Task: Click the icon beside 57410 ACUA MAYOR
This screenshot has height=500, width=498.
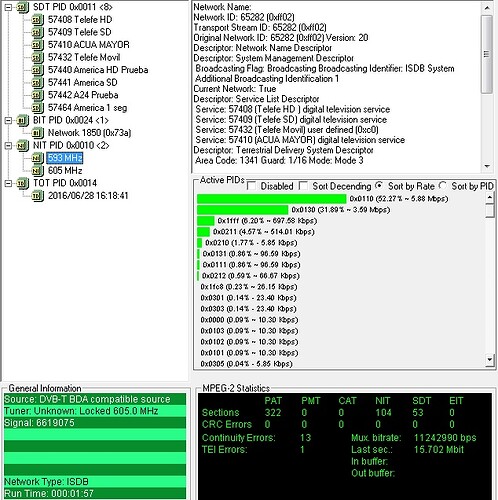Action: (38, 45)
